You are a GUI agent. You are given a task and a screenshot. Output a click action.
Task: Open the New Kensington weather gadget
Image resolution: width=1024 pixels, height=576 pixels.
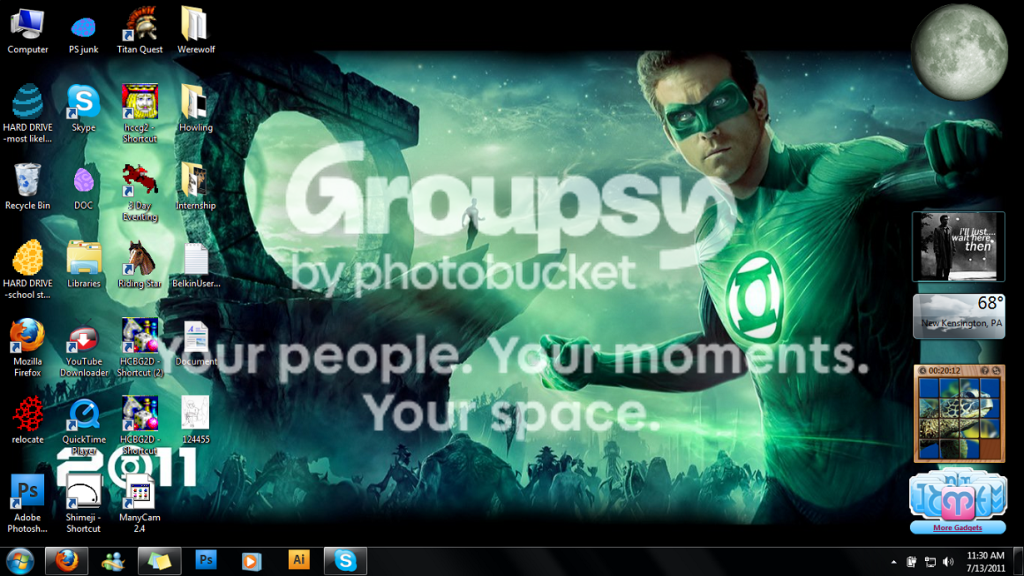pos(959,316)
